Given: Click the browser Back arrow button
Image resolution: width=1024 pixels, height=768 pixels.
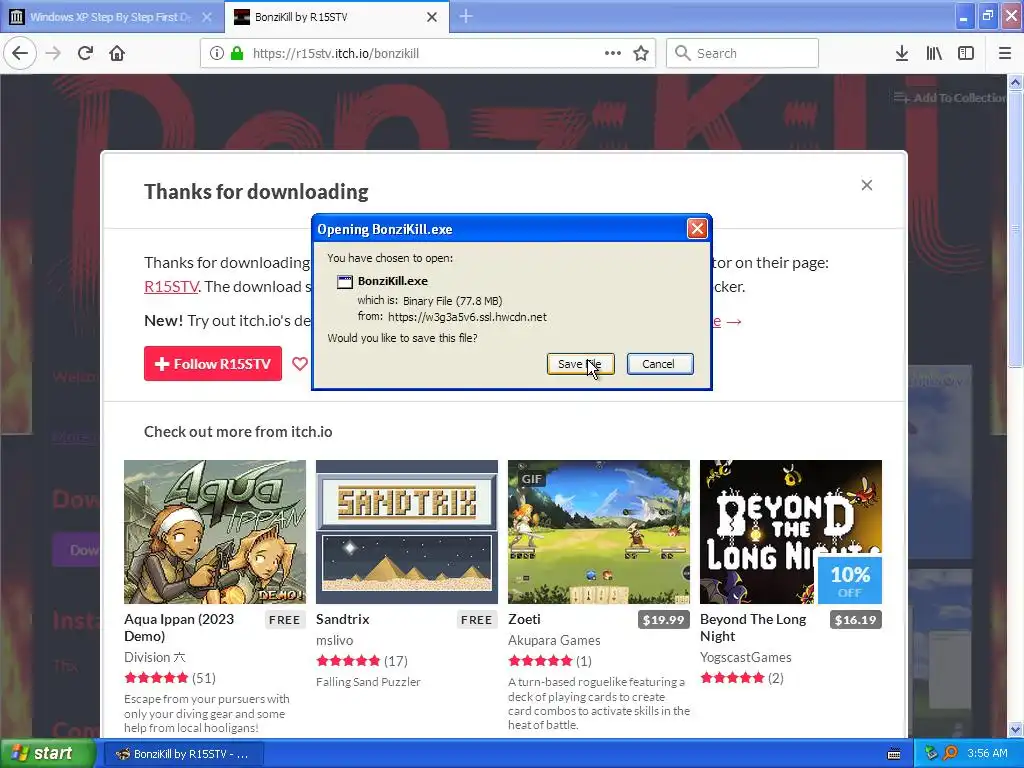Looking at the screenshot, I should (20, 54).
